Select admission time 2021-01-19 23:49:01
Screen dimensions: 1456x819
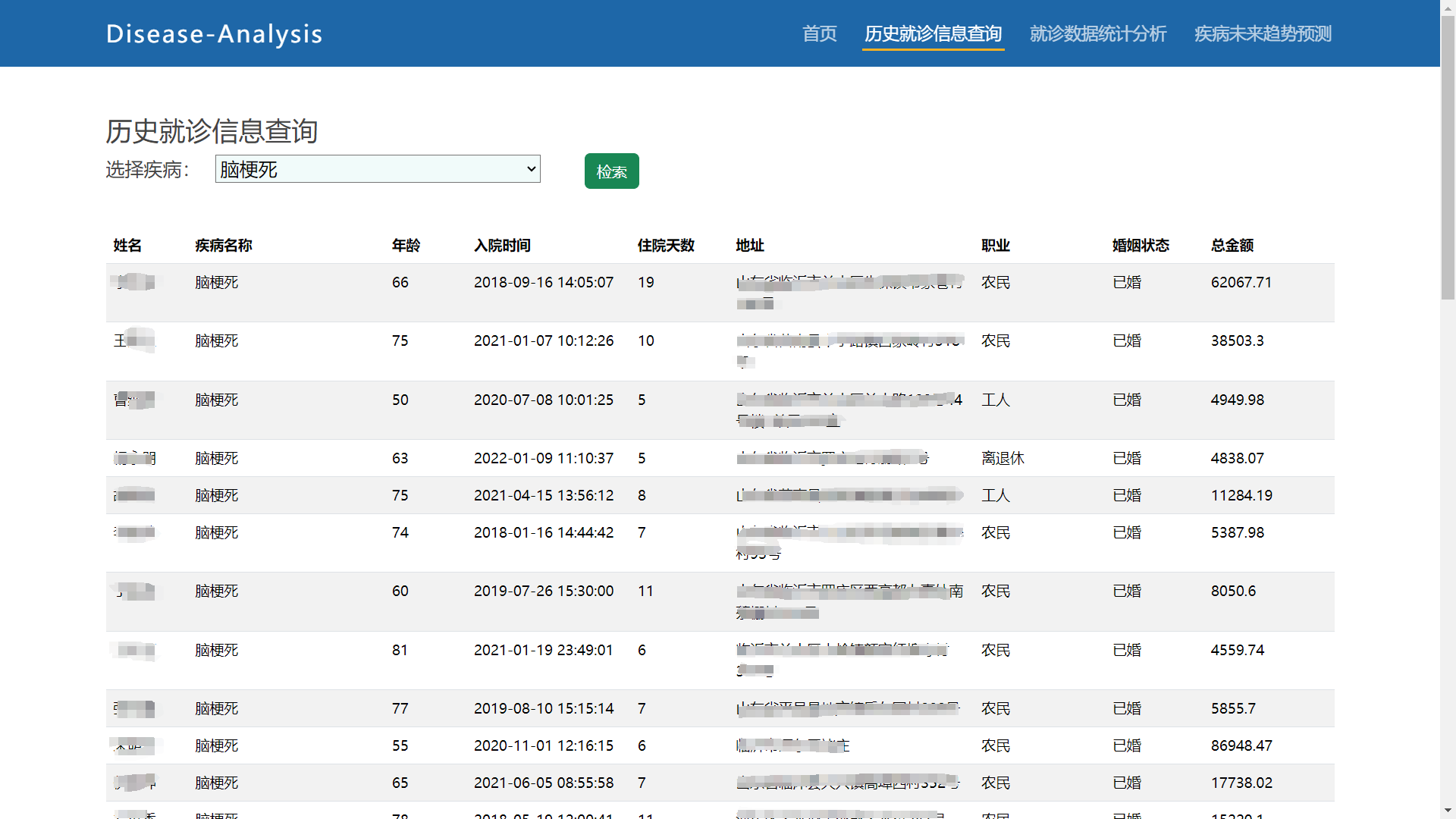pyautogui.click(x=544, y=651)
